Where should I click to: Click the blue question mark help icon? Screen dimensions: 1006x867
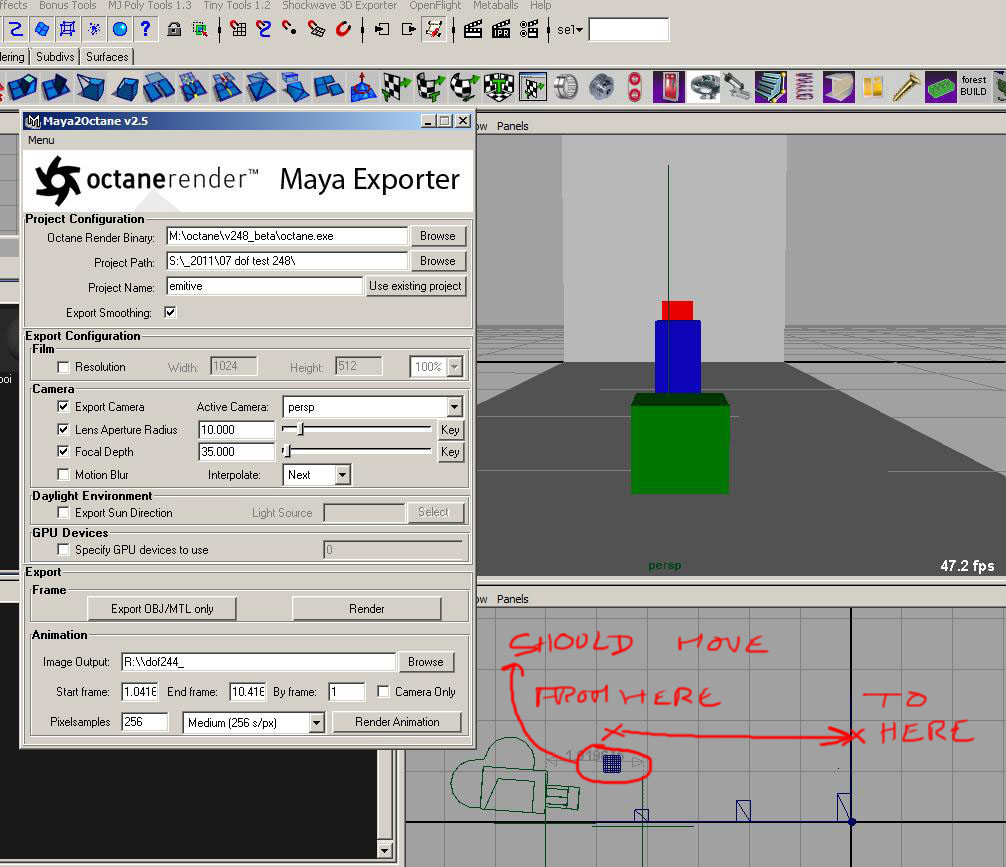point(146,29)
